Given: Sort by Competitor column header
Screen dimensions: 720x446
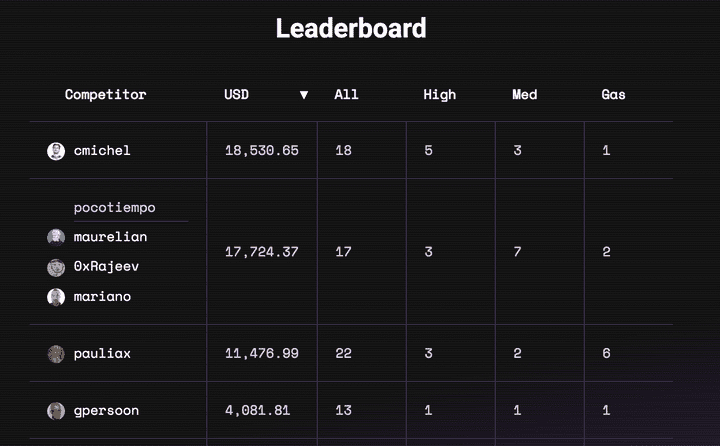Looking at the screenshot, I should pyautogui.click(x=105, y=95).
